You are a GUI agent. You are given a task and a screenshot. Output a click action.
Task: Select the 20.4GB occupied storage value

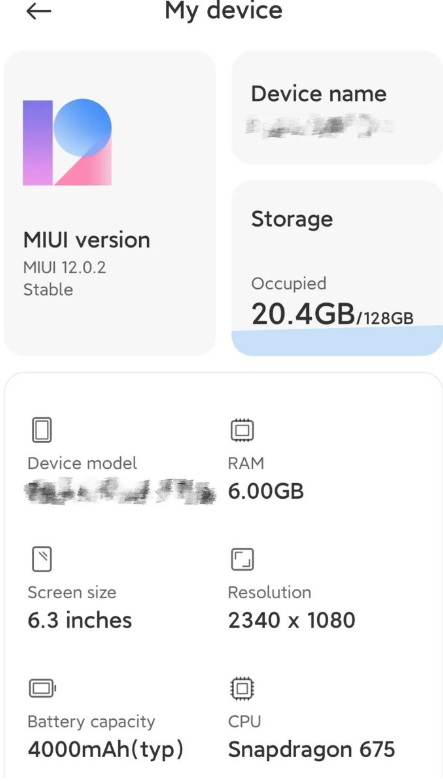(x=303, y=314)
